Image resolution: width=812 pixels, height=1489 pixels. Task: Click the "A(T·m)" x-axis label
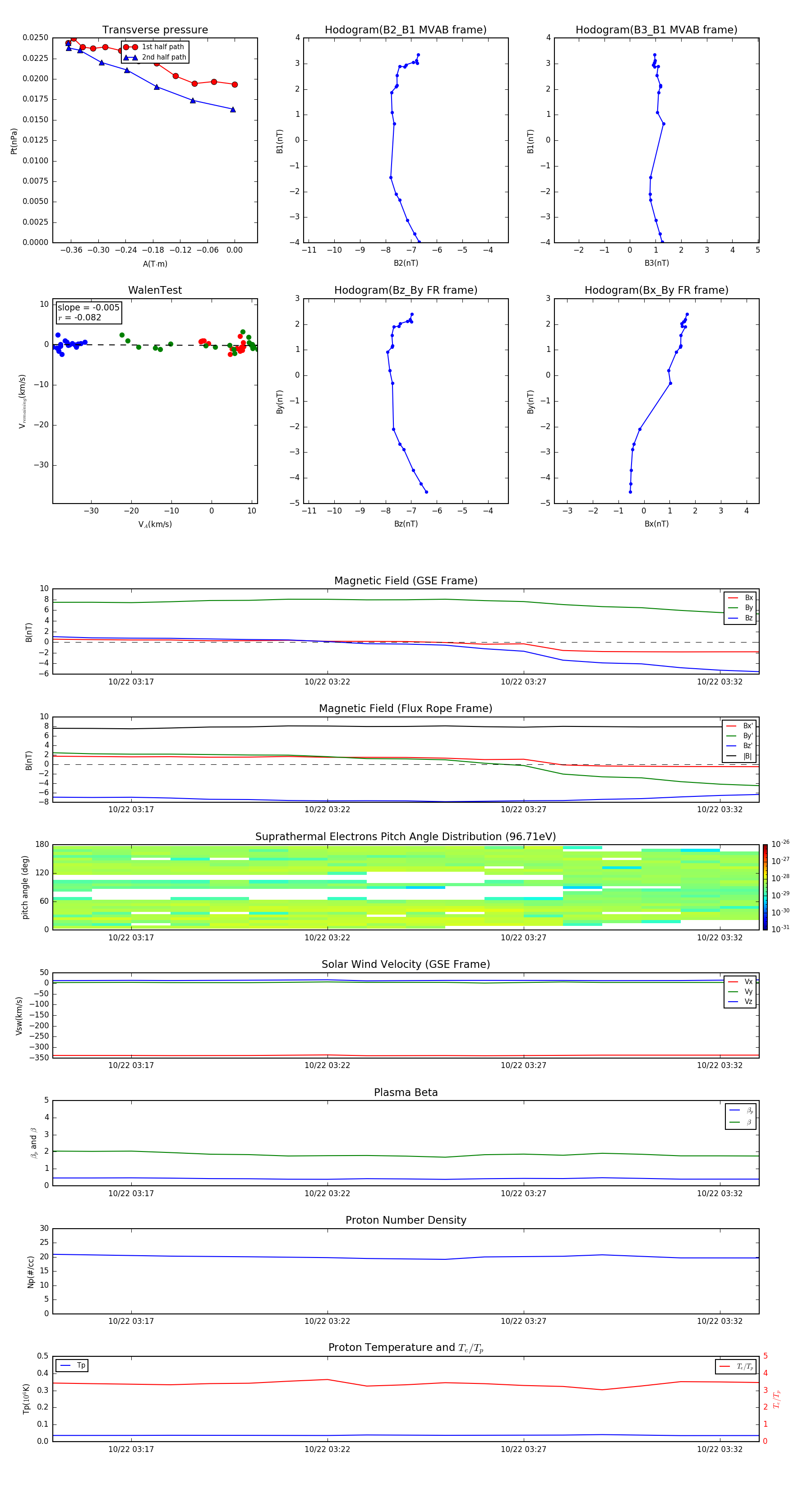[155, 264]
